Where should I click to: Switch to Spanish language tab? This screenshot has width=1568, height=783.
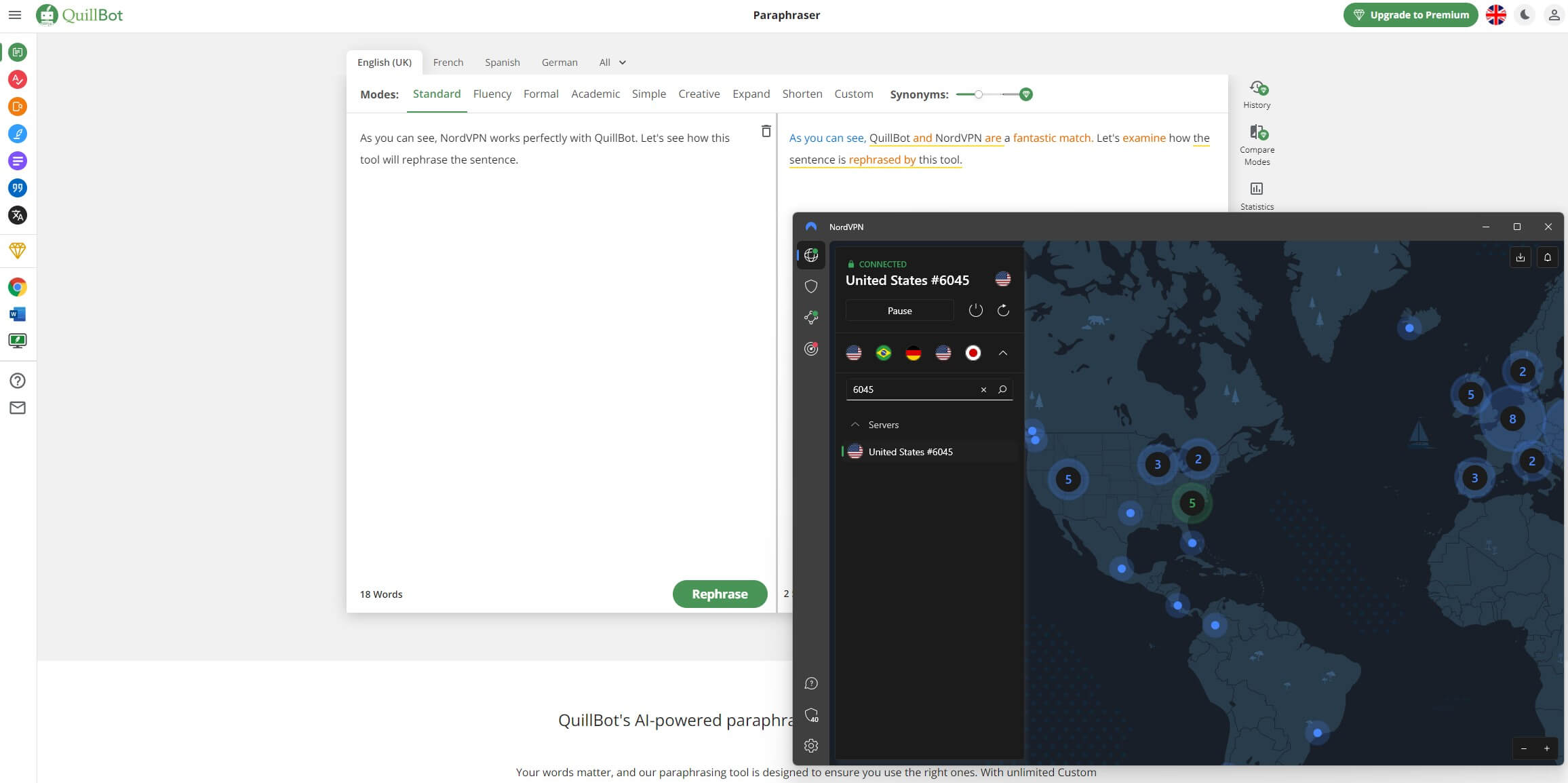503,62
